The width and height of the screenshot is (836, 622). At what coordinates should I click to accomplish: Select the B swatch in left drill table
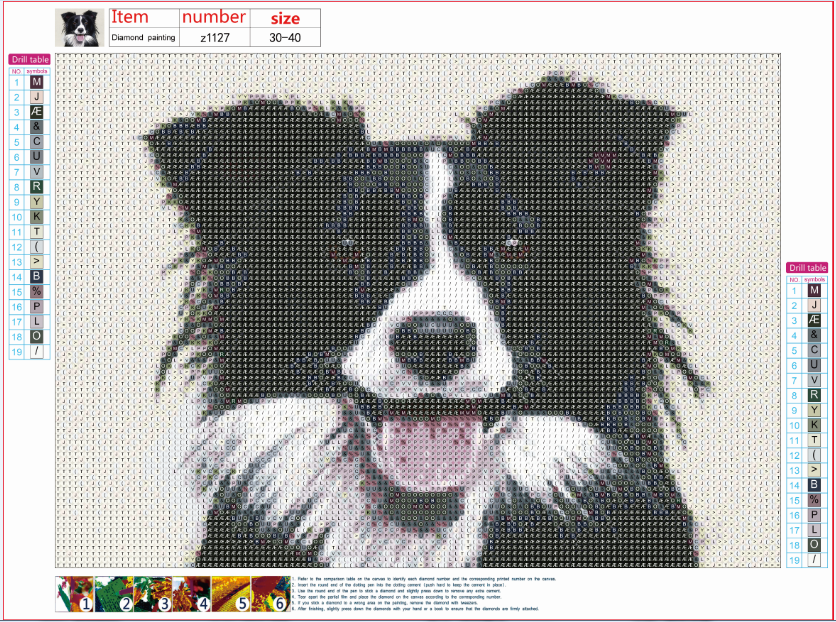click(36, 276)
